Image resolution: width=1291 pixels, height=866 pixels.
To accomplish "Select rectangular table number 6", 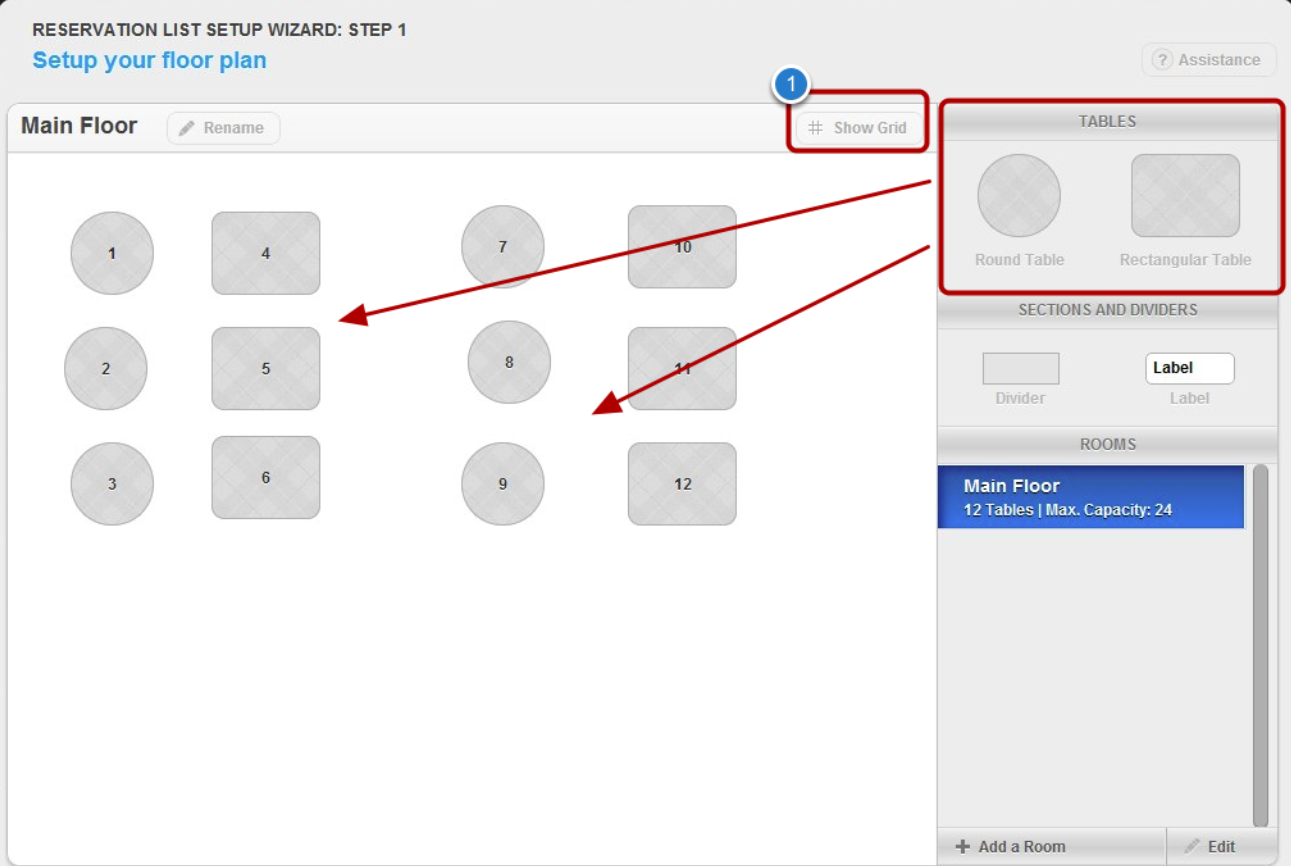I will [x=266, y=478].
